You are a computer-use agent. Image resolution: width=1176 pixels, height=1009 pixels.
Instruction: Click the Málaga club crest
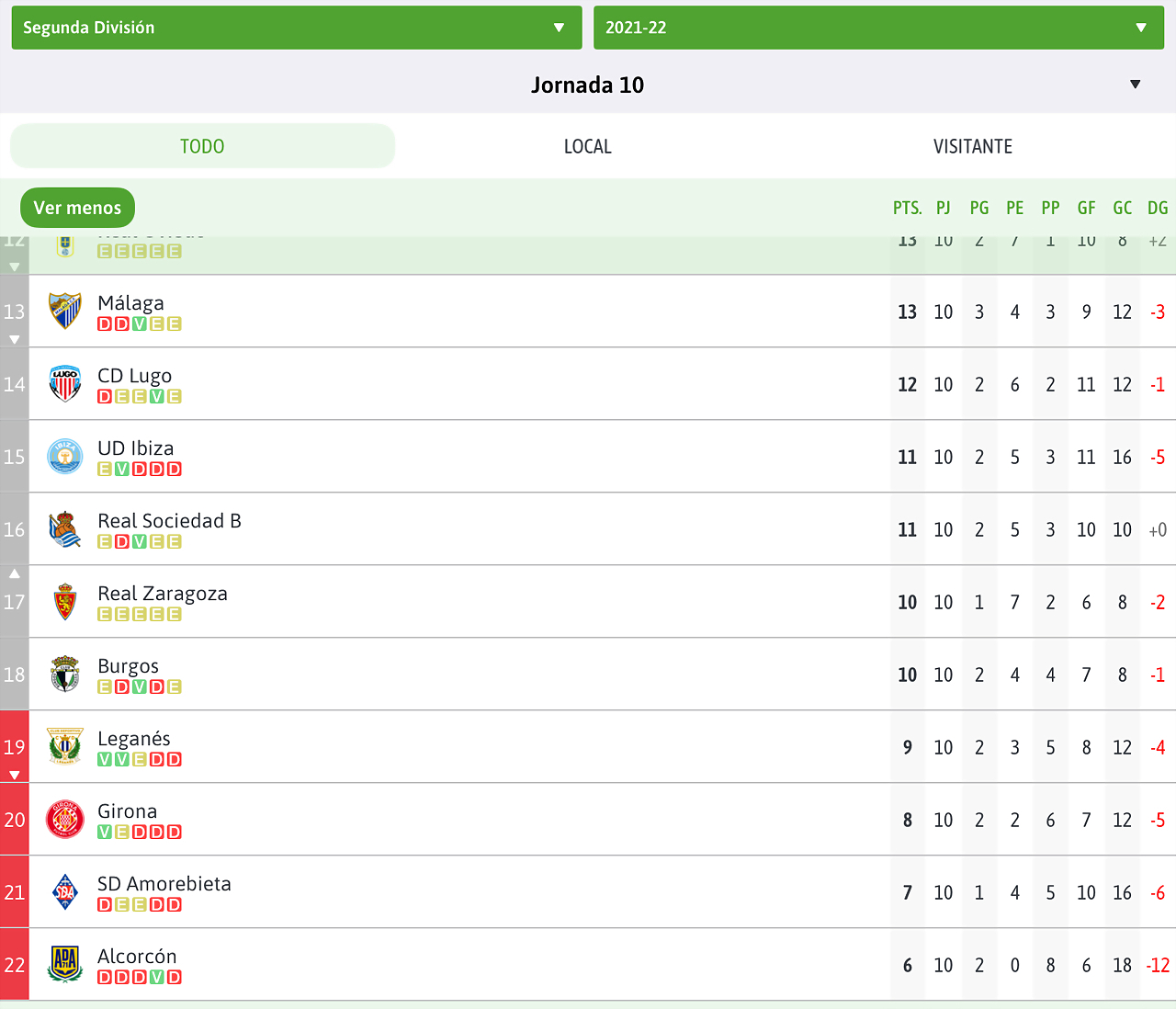point(65,311)
